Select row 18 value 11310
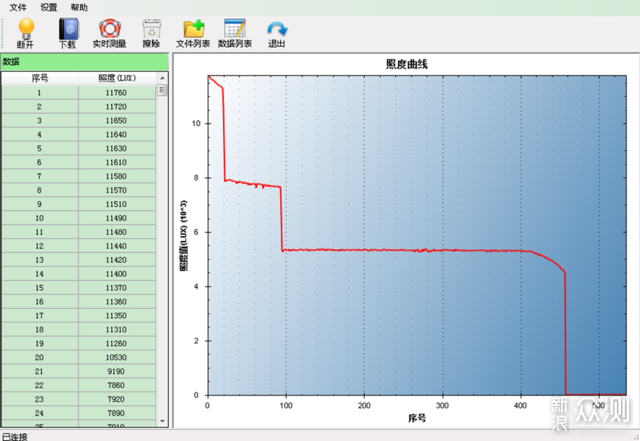 click(116, 329)
